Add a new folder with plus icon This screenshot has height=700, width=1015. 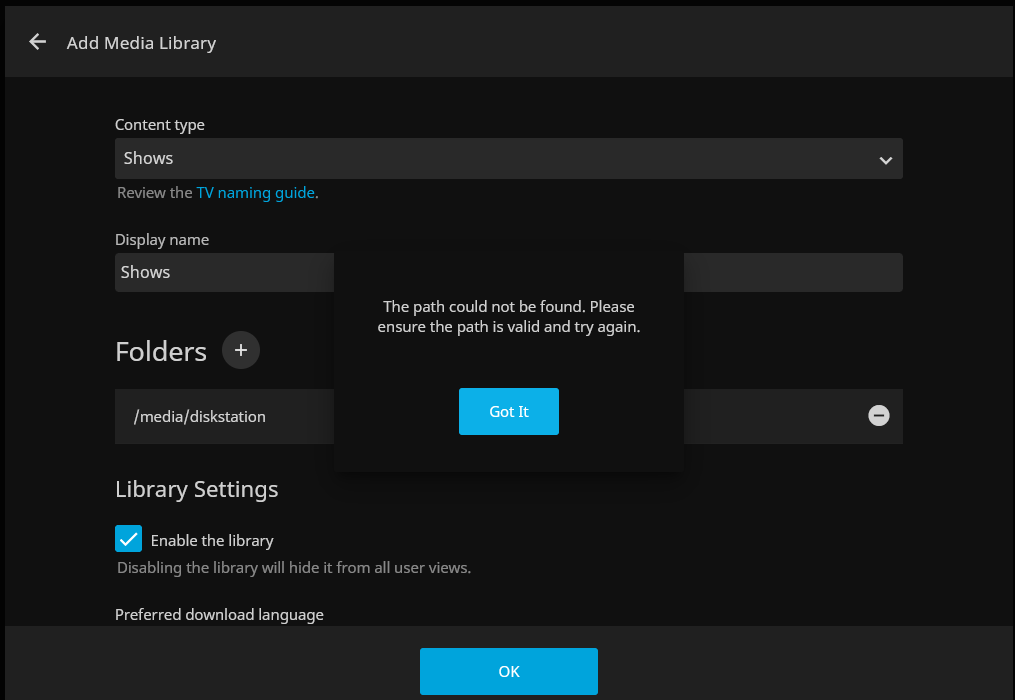click(240, 350)
